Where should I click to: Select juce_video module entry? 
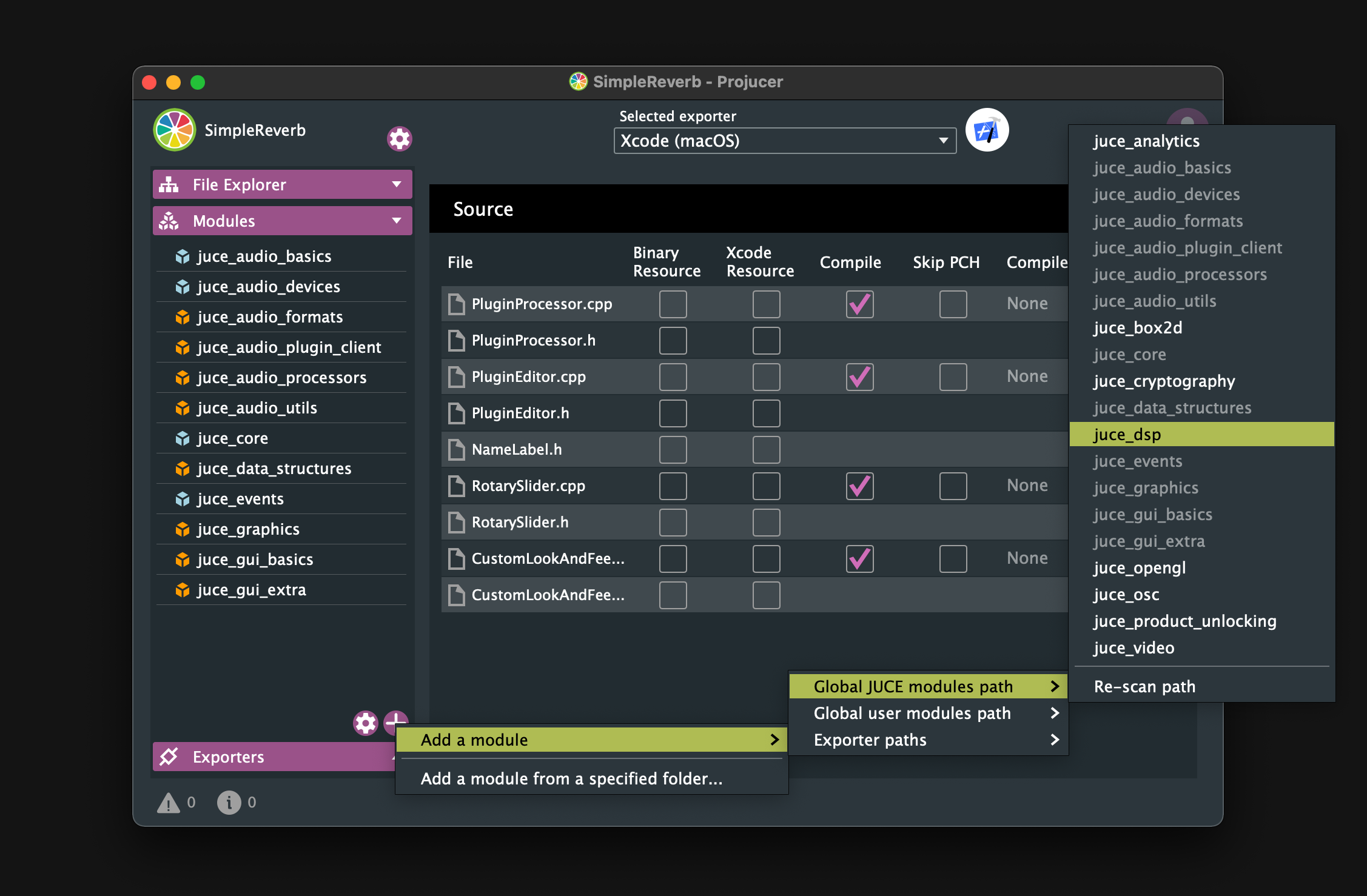point(1201,647)
